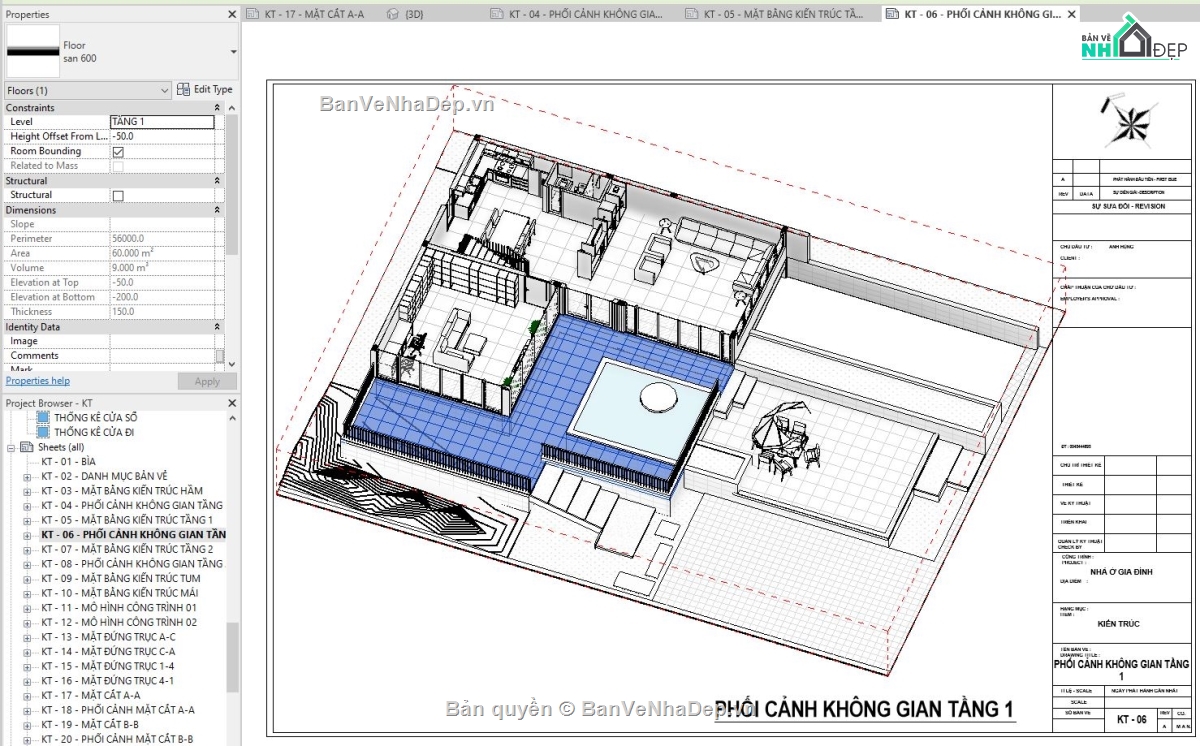Select KT - 15 - MẶT ĐỨNG TRỤC 1-4 sheet
1200x746 pixels.
click(x=108, y=666)
